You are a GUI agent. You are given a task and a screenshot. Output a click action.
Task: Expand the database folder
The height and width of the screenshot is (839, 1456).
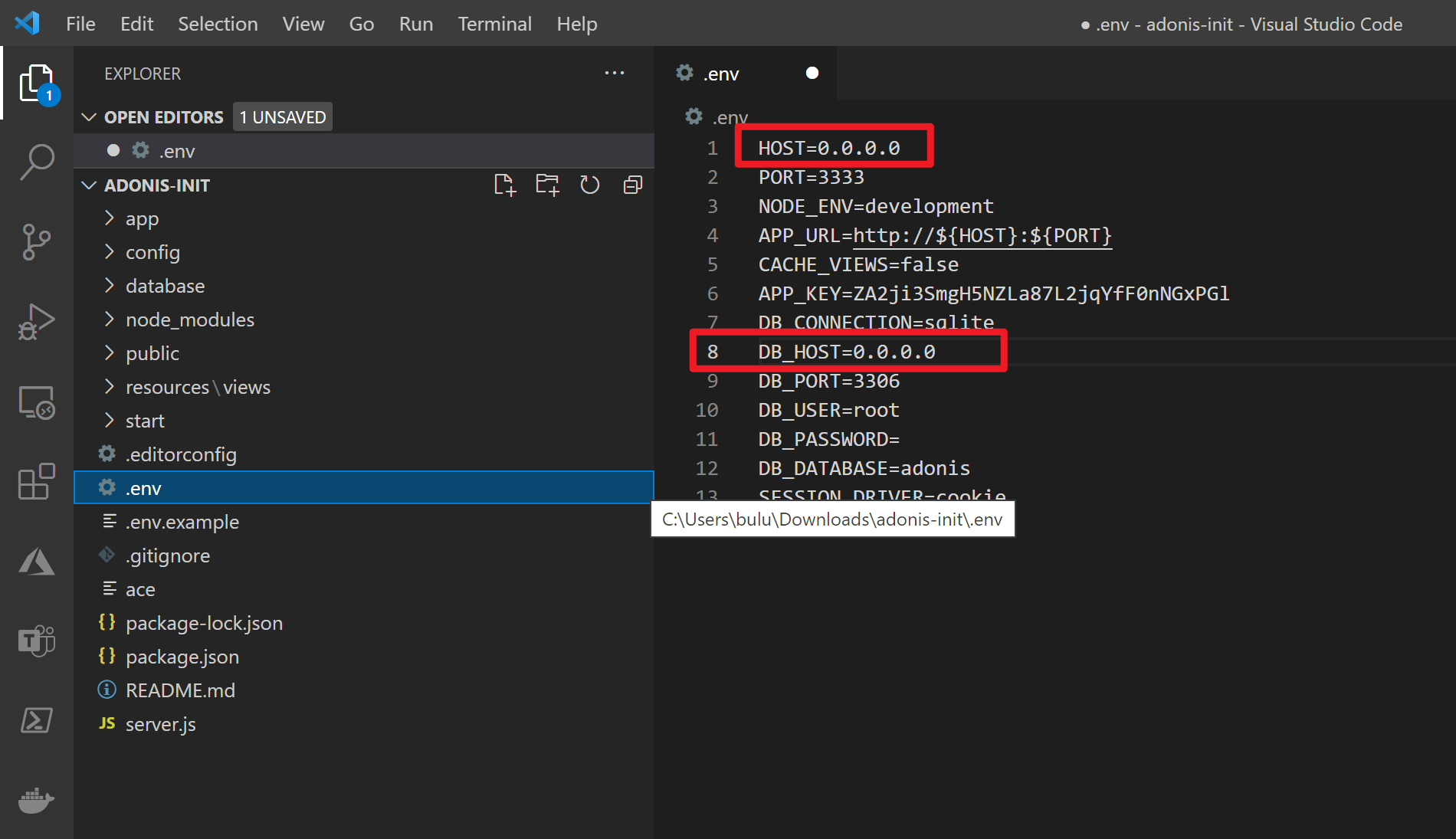(165, 286)
